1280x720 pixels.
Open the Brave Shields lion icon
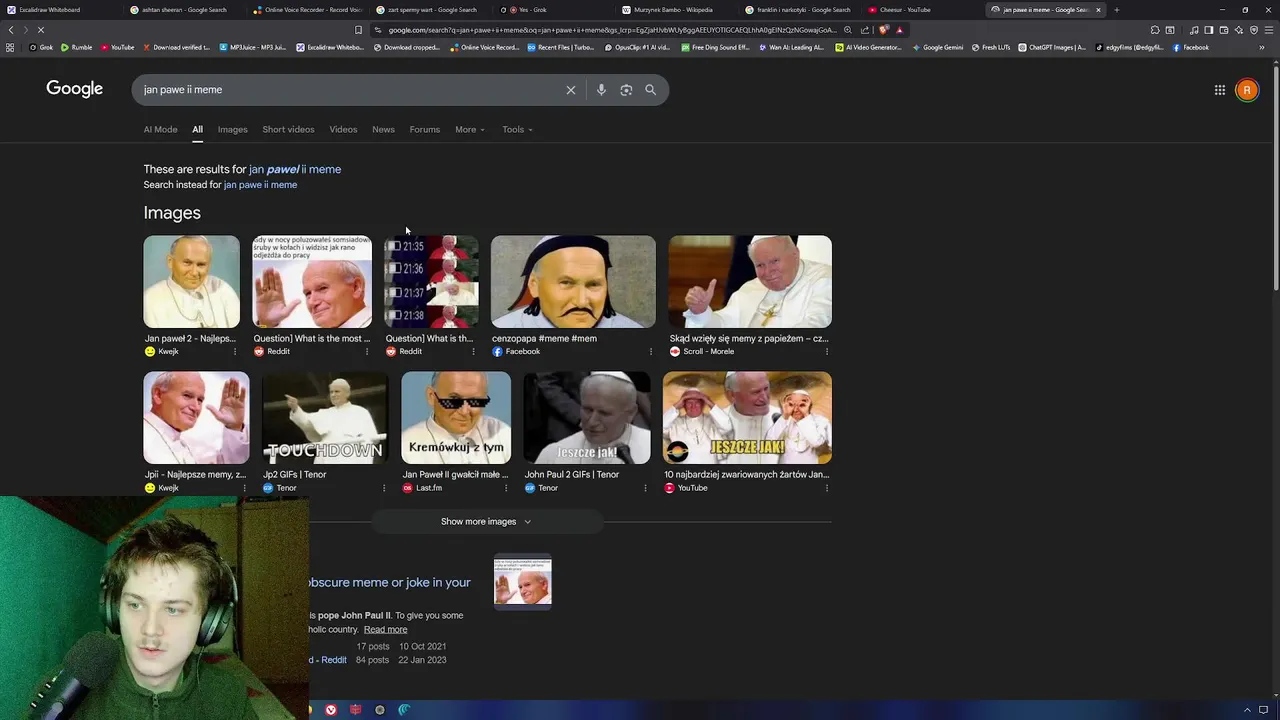tap(883, 30)
